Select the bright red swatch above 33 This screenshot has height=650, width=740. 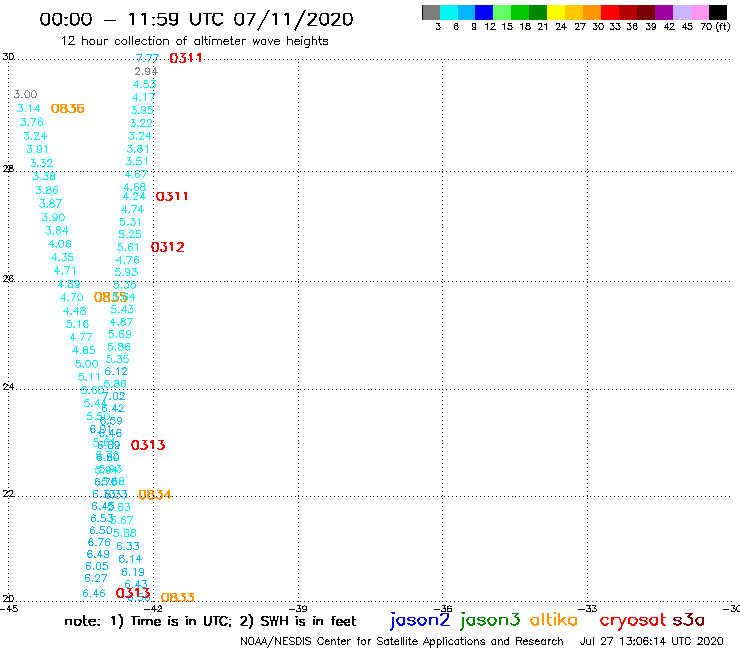610,12
